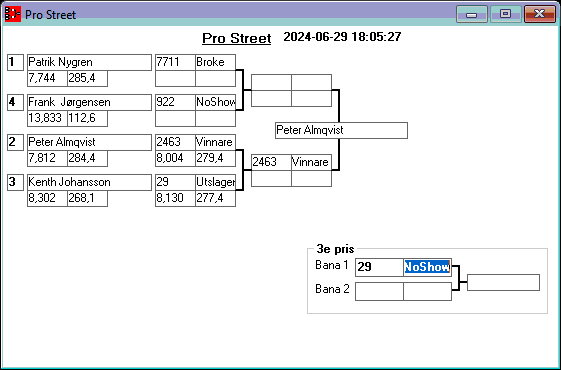Click the Utslagen status cell

point(215,182)
